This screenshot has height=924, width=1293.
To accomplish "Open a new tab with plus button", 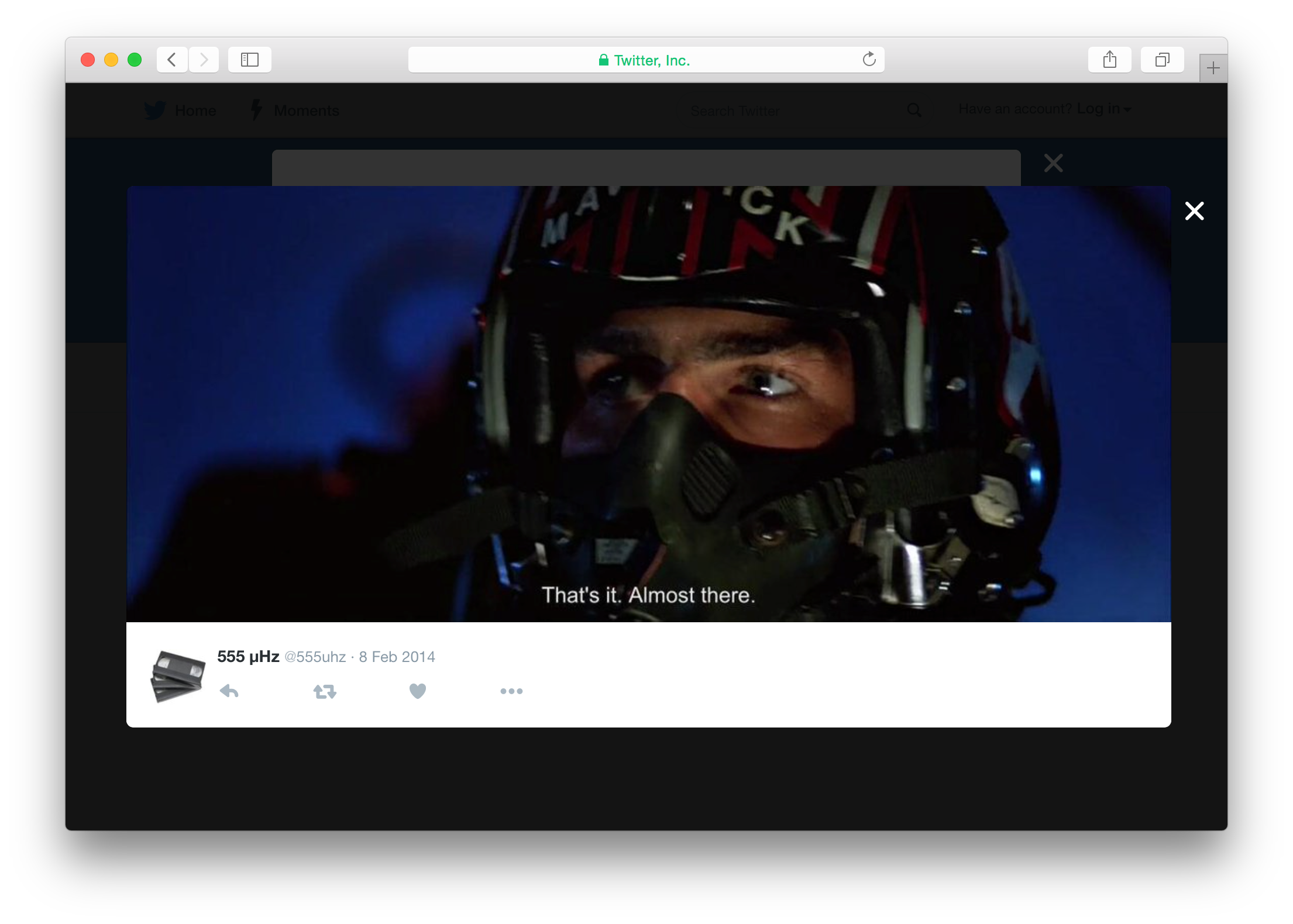I will tap(1213, 68).
